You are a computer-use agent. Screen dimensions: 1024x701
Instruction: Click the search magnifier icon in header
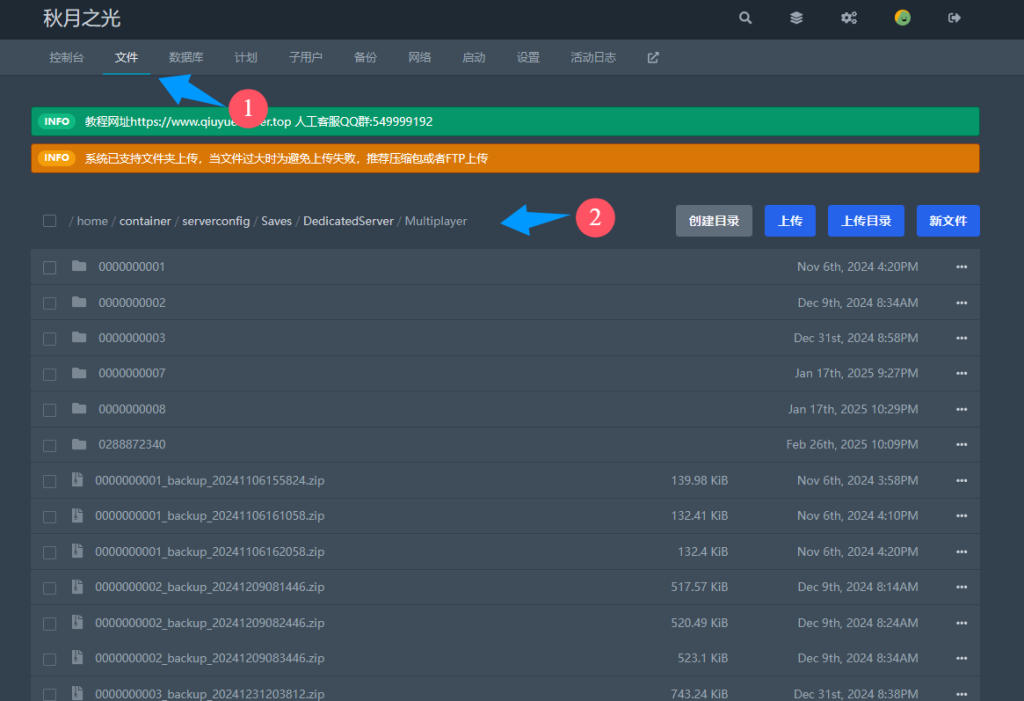(745, 18)
